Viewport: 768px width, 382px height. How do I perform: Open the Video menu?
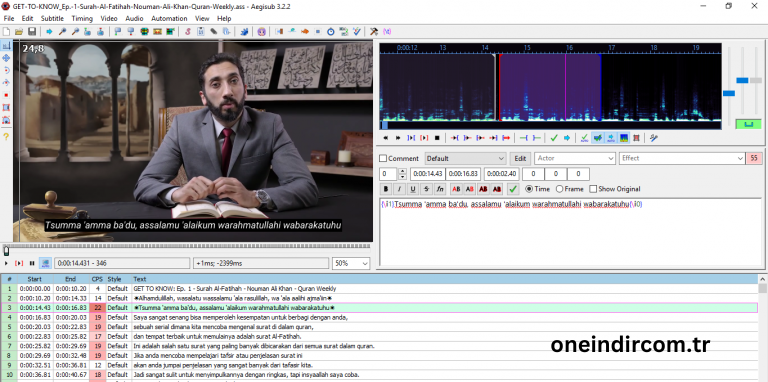click(x=109, y=18)
